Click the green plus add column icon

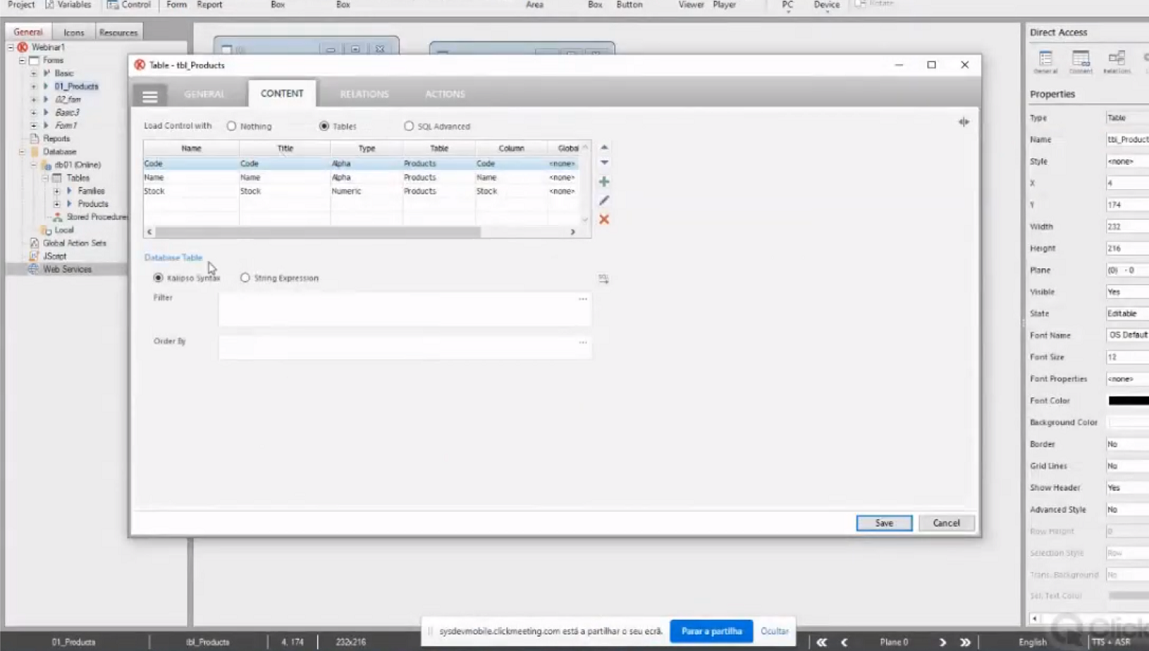coord(604,182)
